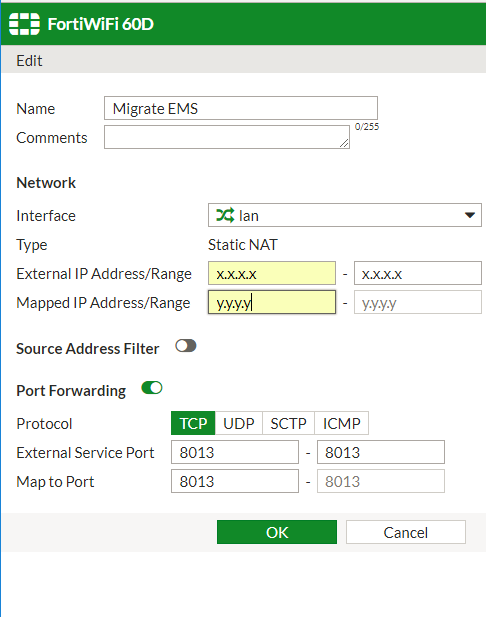Click the second External IP range field
This screenshot has width=486, height=617.
click(x=418, y=273)
